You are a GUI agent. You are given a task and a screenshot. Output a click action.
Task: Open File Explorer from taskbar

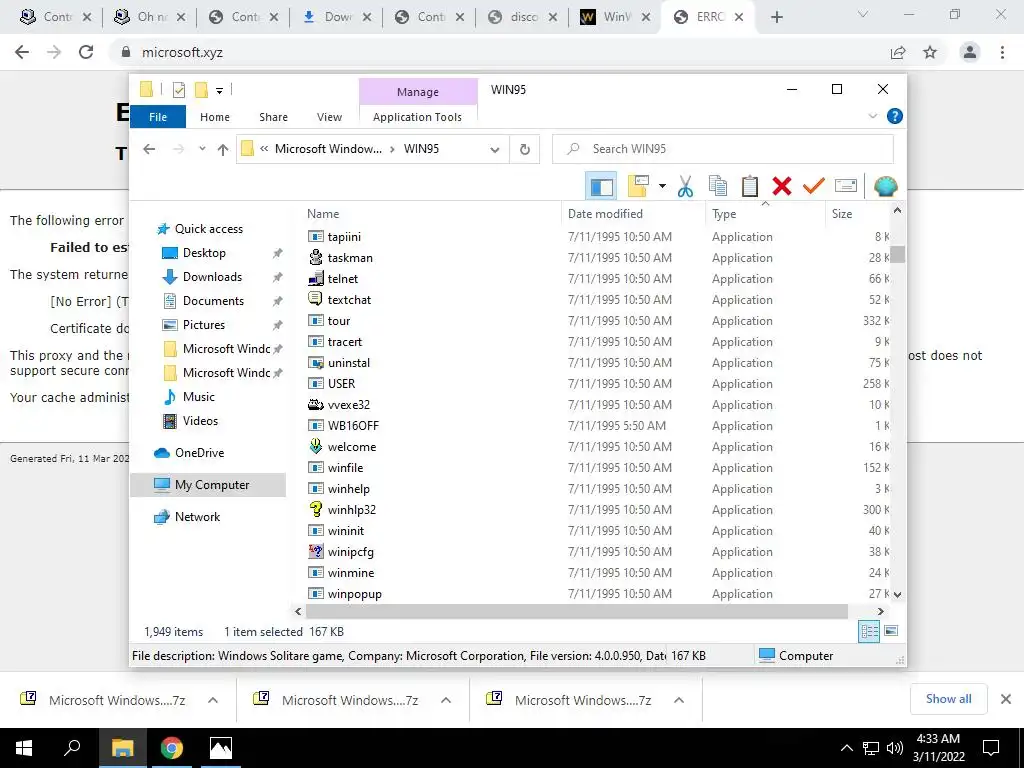[x=122, y=748]
